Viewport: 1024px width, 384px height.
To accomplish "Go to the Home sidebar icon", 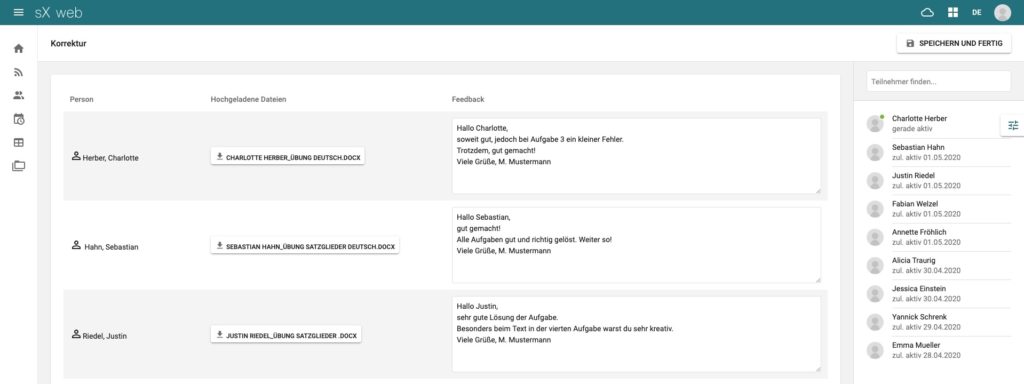I will 18,48.
